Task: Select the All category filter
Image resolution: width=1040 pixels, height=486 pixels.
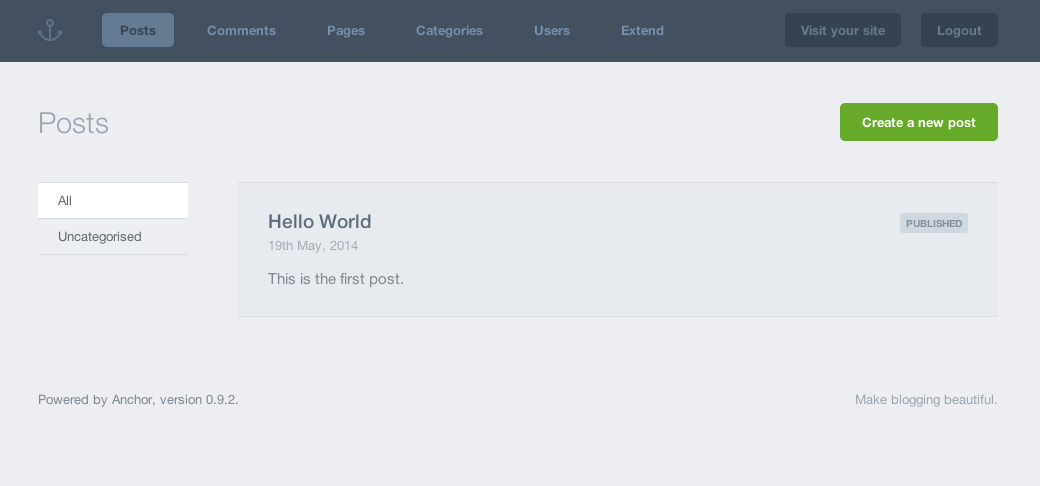Action: (112, 200)
